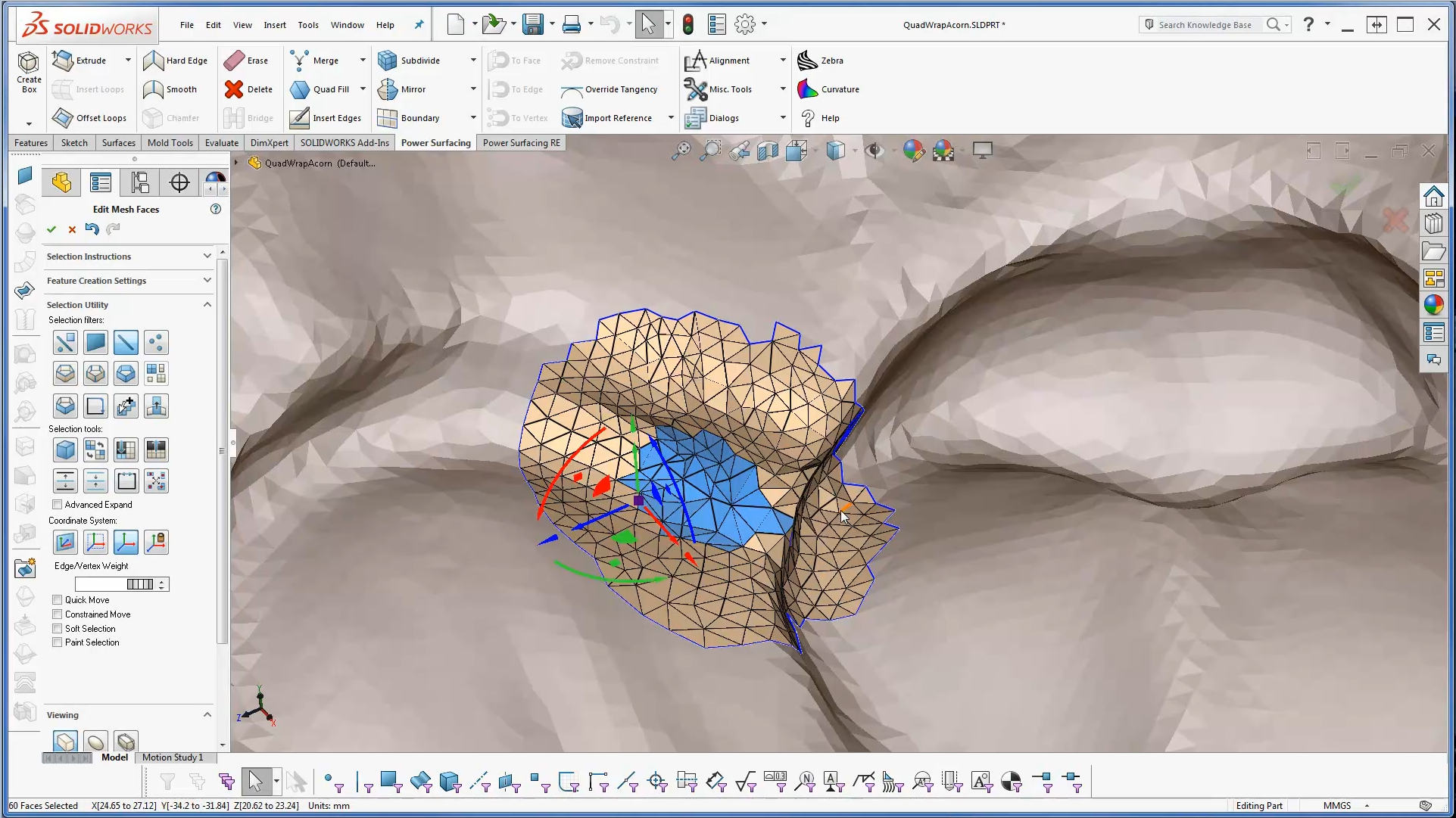The width and height of the screenshot is (1456, 818).
Task: Click Override Tangency tool
Action: point(610,89)
